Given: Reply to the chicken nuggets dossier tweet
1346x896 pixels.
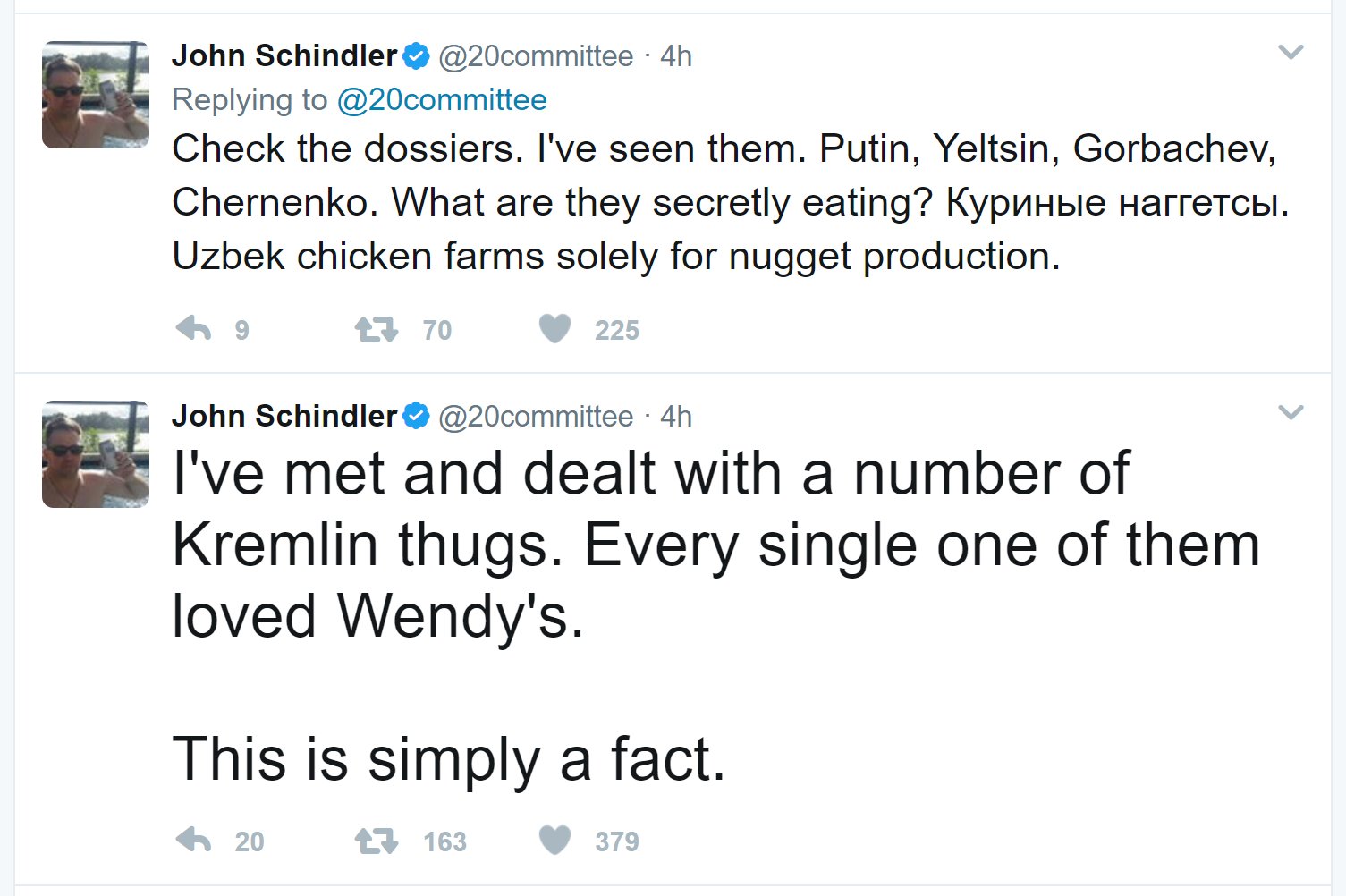Looking at the screenshot, I should 194,329.
